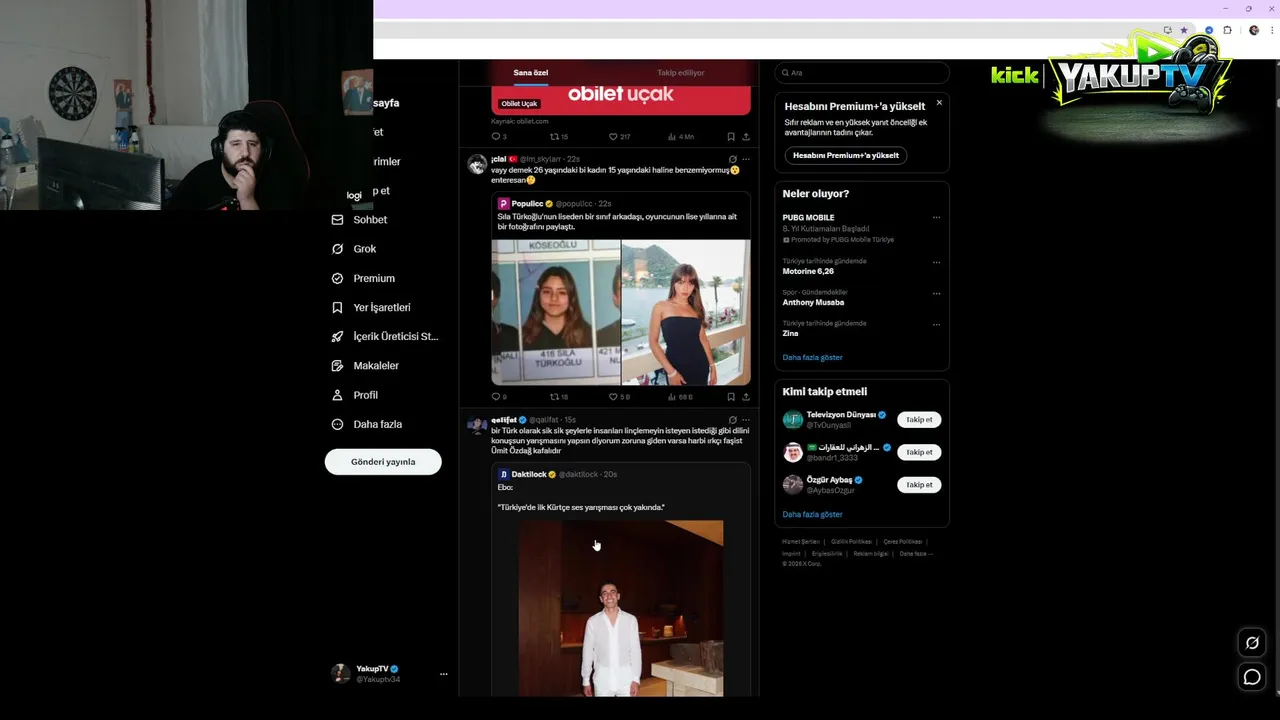
Task: Share the obilet ad post
Action: (x=746, y=137)
